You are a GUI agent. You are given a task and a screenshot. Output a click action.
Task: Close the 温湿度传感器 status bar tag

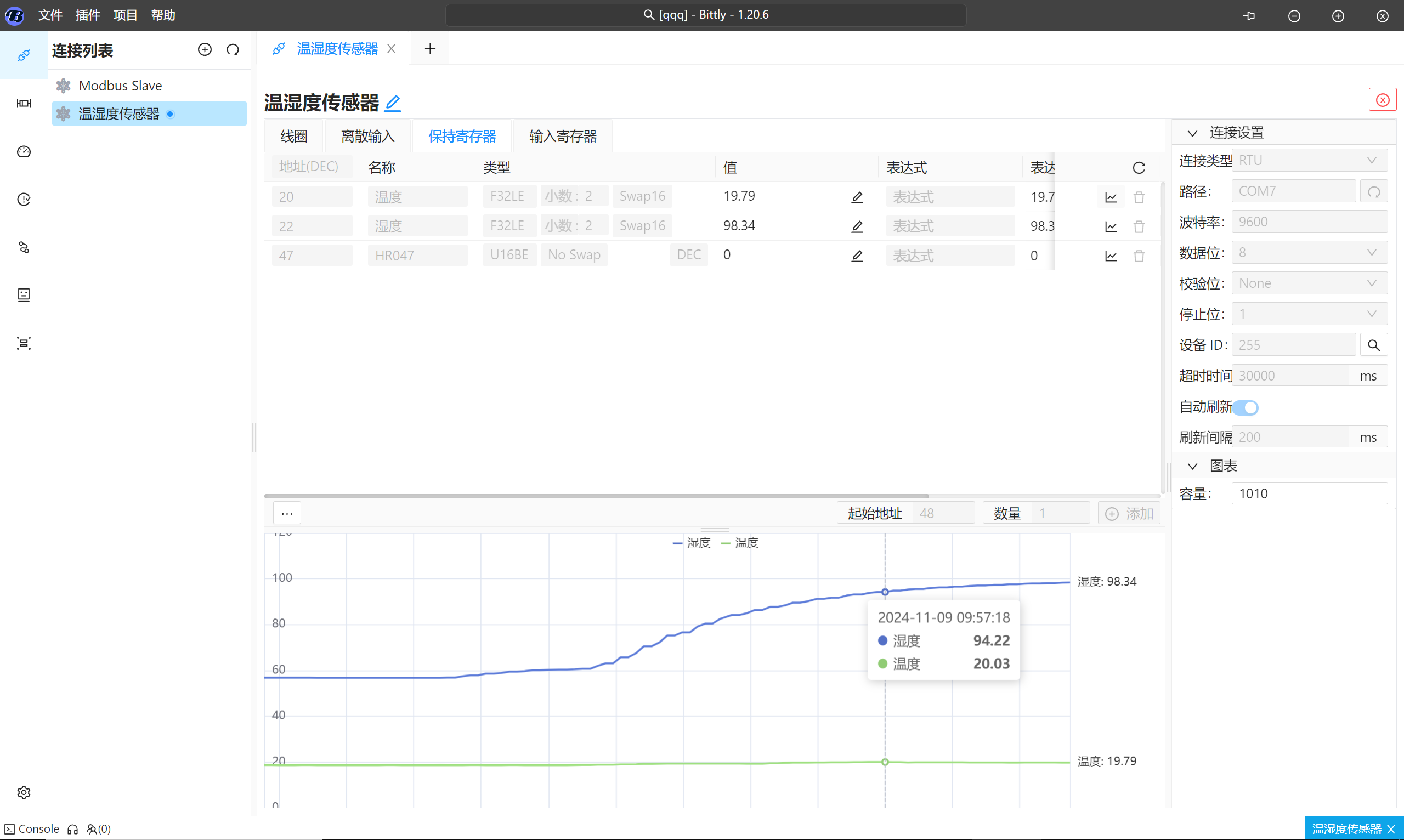(x=1391, y=829)
